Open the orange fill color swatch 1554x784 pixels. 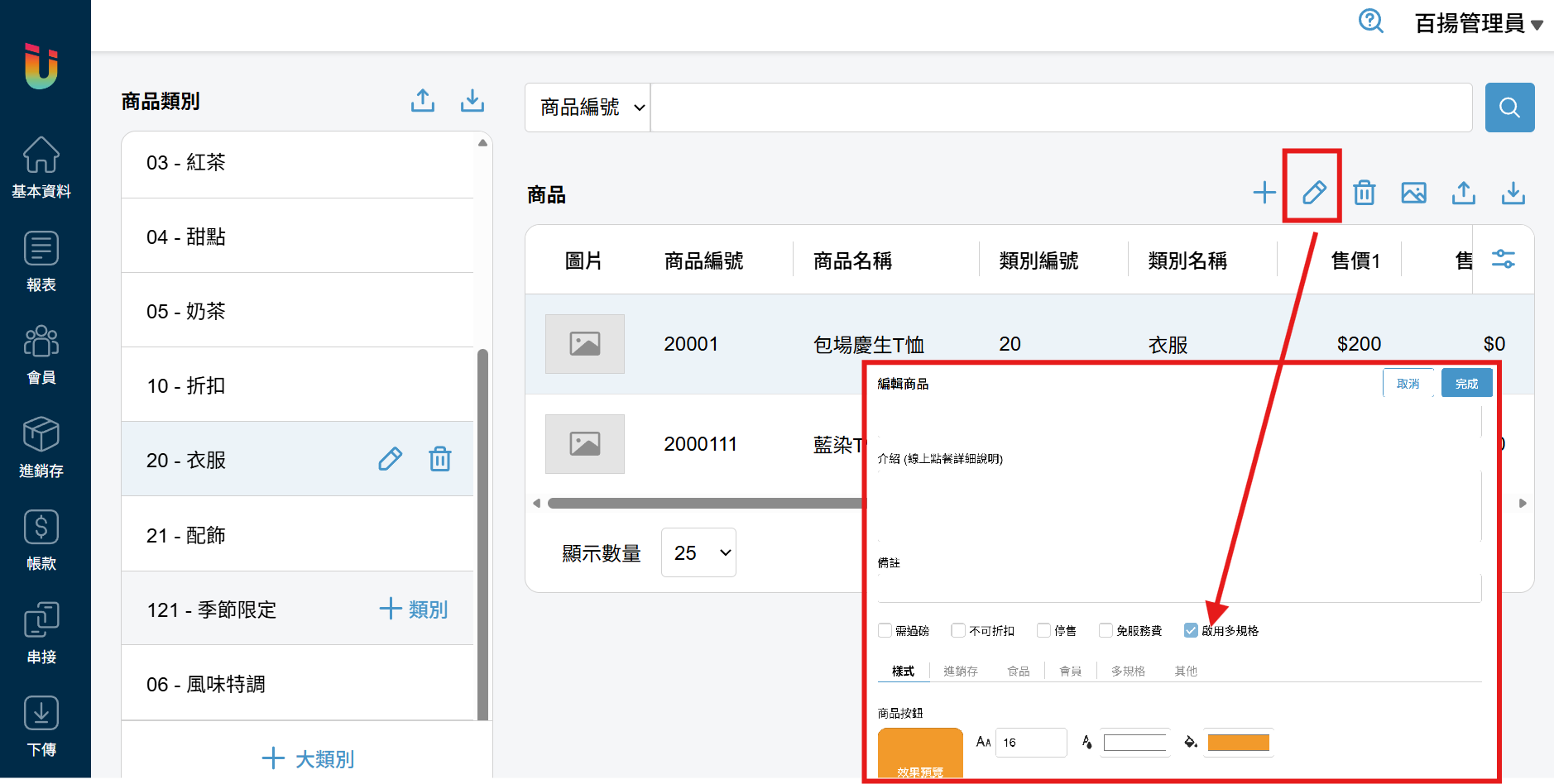1238,743
